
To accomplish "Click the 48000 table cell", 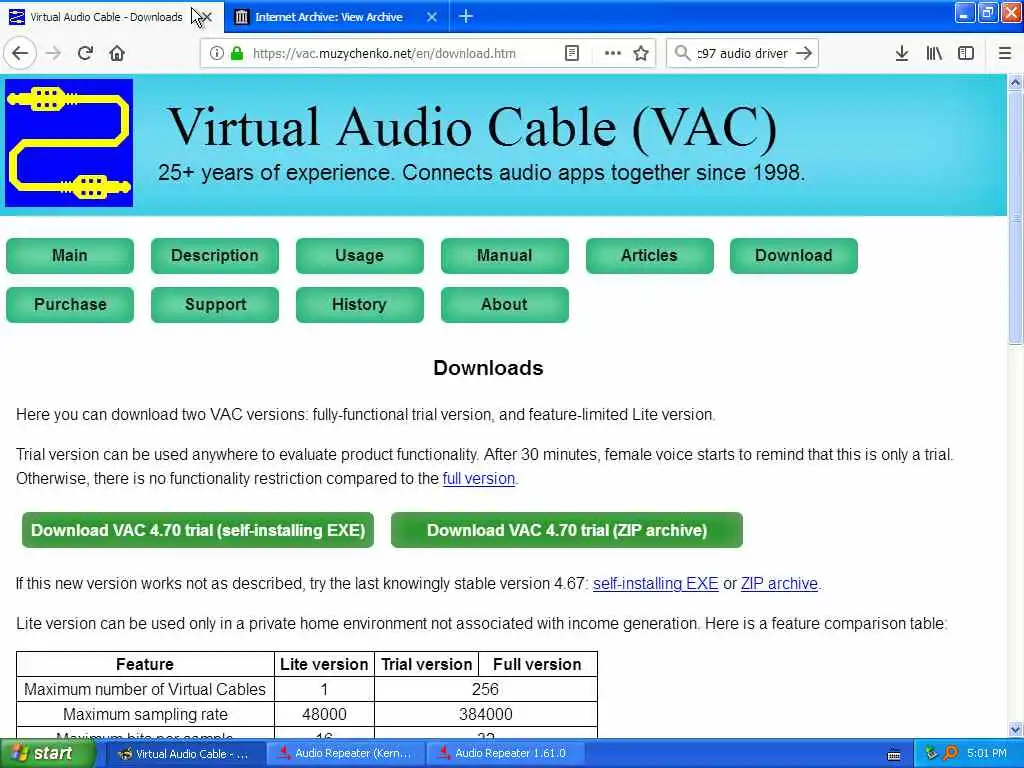I will click(x=324, y=714).
